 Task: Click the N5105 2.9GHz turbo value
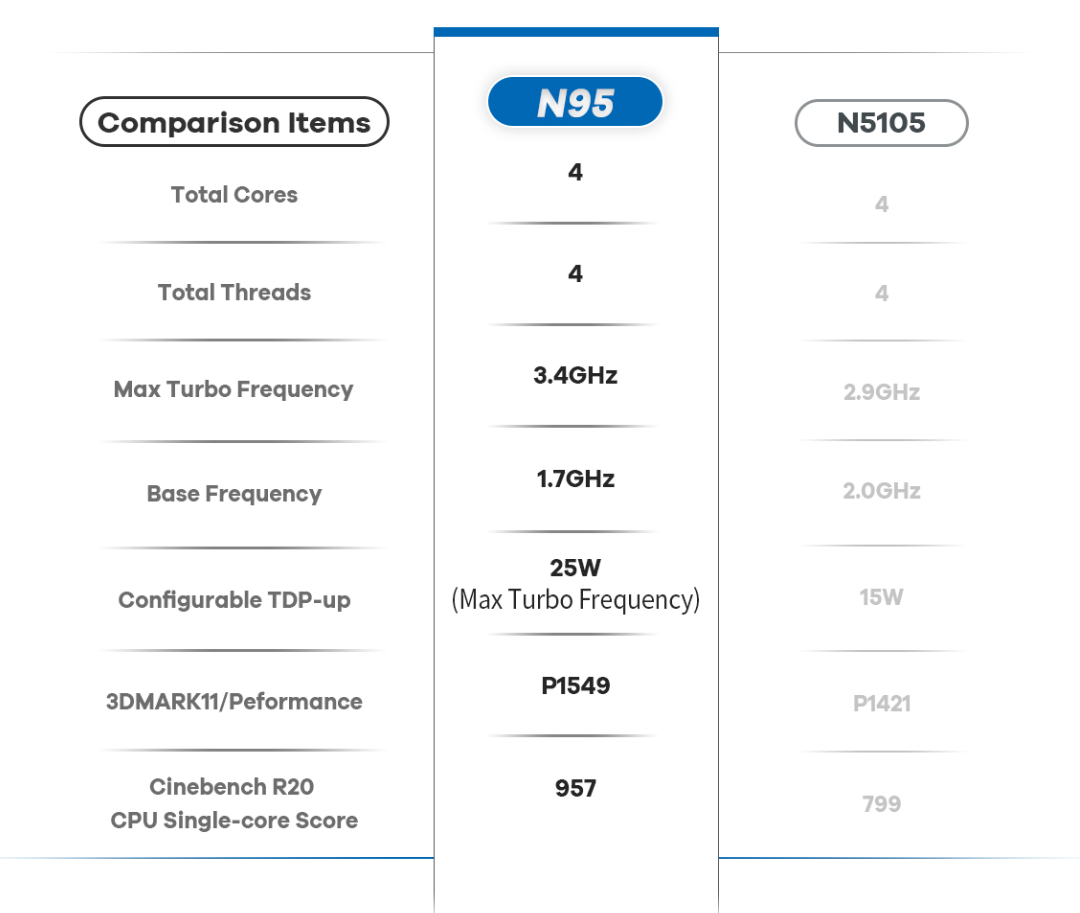pos(882,392)
